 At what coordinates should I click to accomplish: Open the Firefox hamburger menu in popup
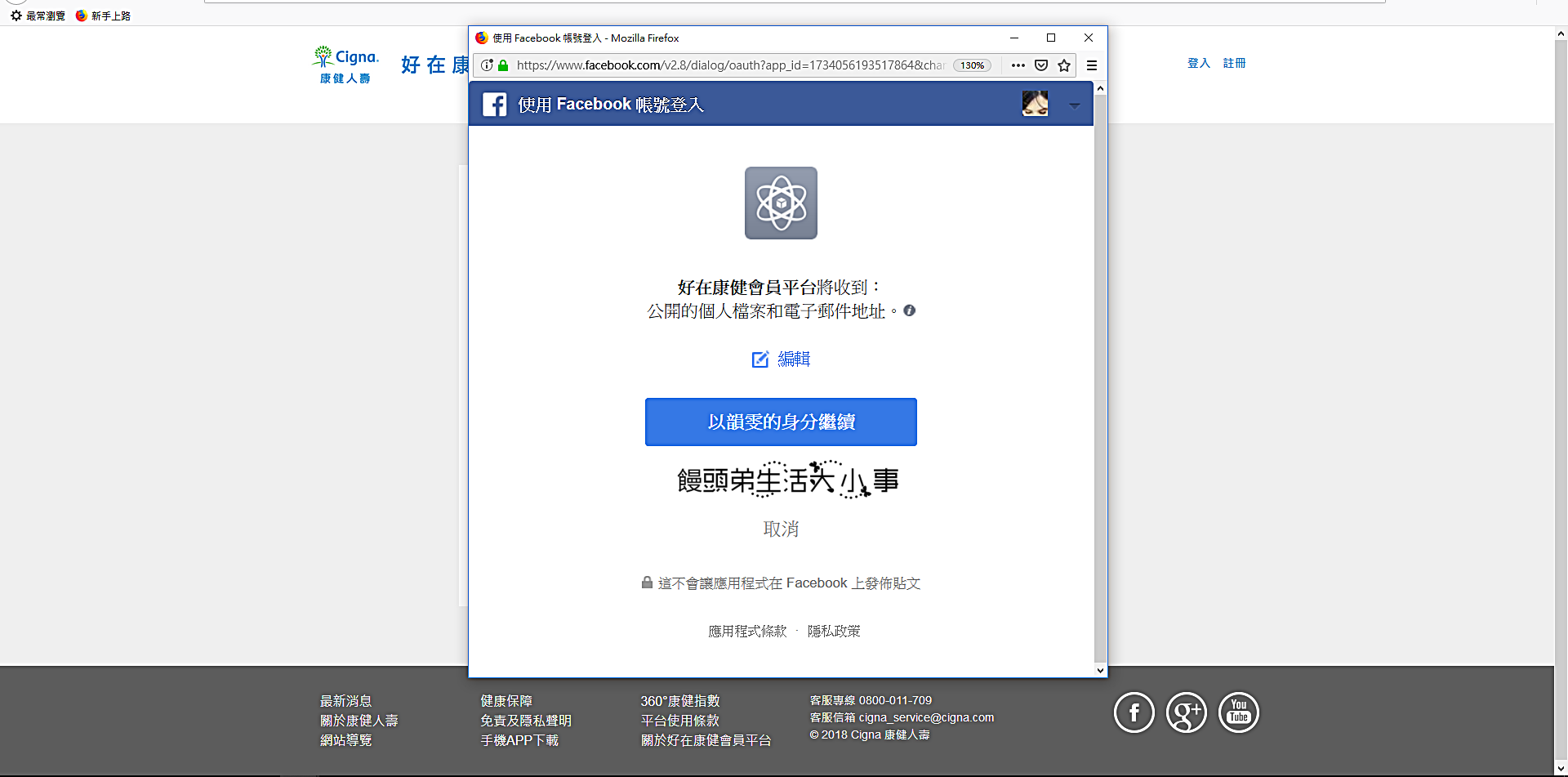1092,65
